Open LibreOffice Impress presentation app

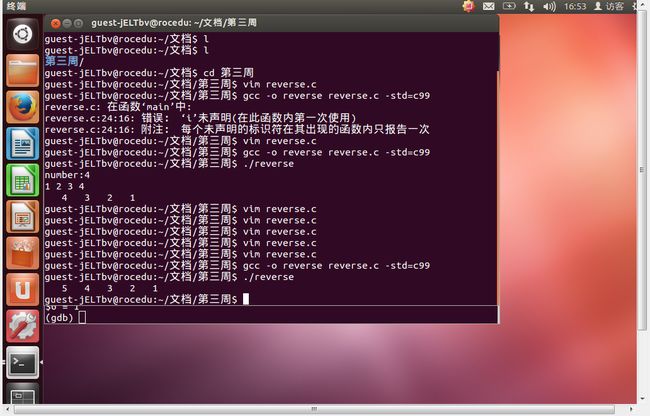[22, 217]
